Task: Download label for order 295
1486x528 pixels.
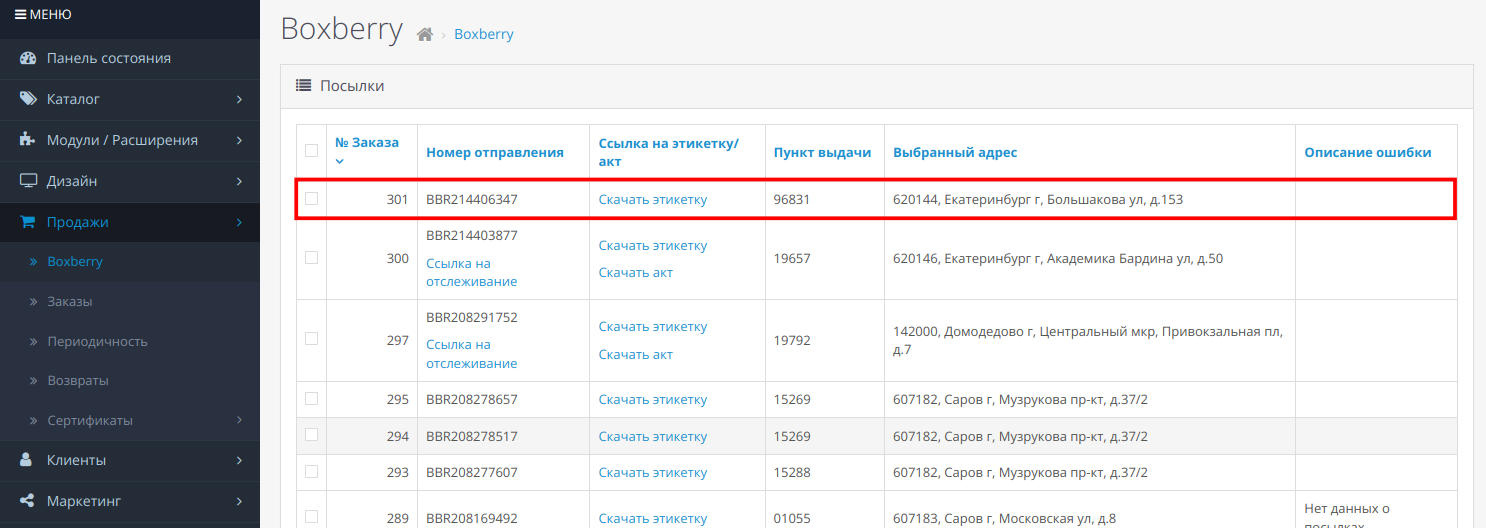Action: [653, 399]
